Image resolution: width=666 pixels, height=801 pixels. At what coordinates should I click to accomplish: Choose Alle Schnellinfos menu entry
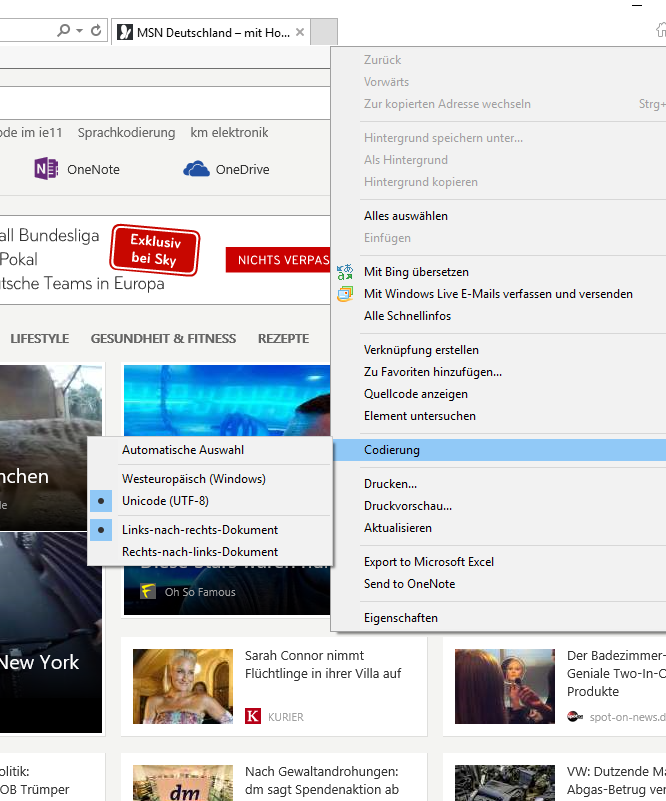500,316
